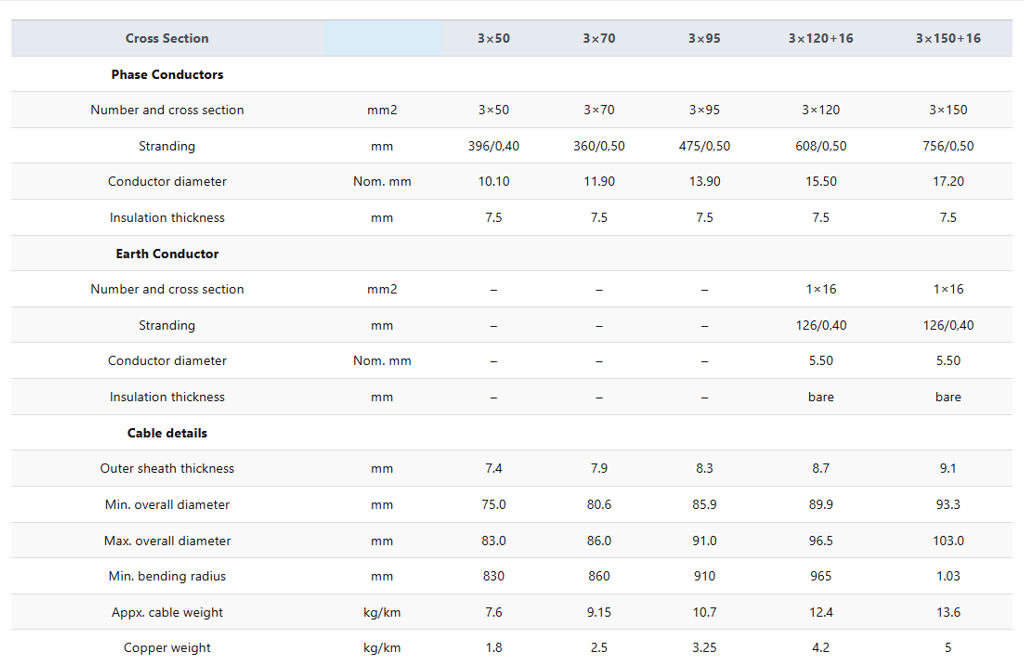1024x665 pixels.
Task: Click outer sheath thickness value 9.1
Action: coord(948,468)
